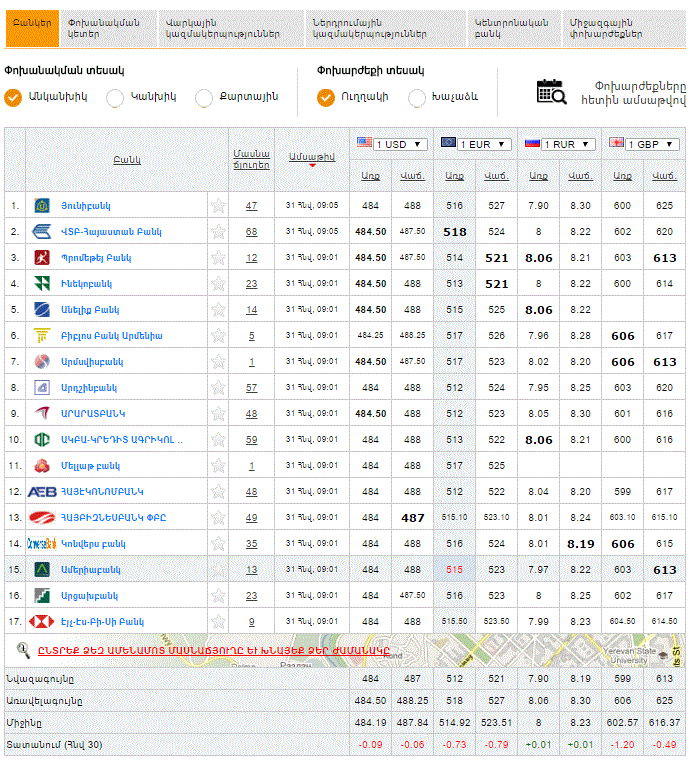Image resolution: width=692 pixels, height=768 pixels.
Task: Click the star icon in the Converse Bank row
Action: [217, 544]
